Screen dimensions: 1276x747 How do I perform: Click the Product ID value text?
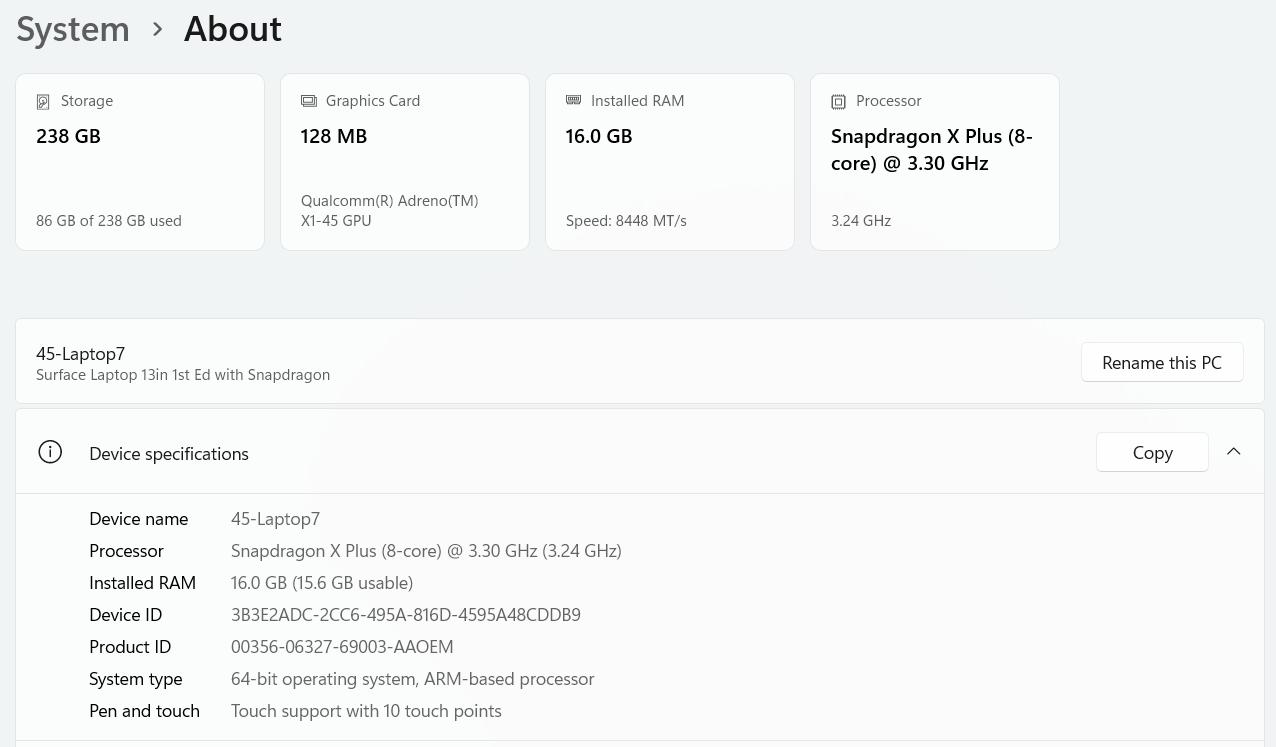click(x=342, y=647)
